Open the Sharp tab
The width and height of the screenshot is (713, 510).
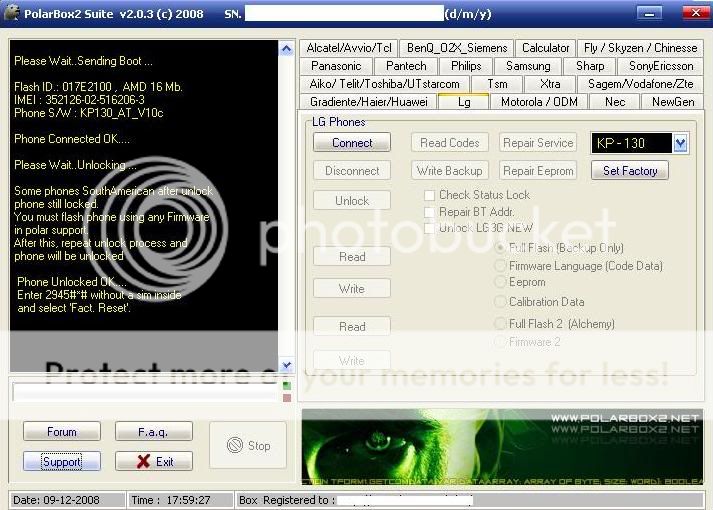coord(590,66)
